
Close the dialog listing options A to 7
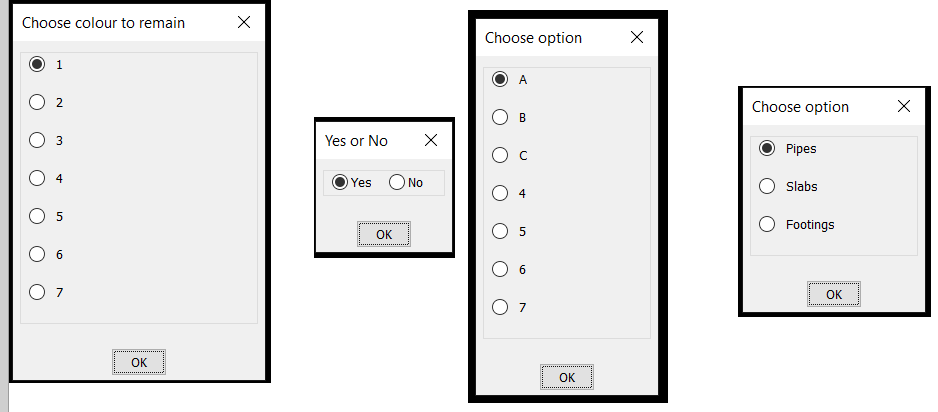tap(636, 38)
